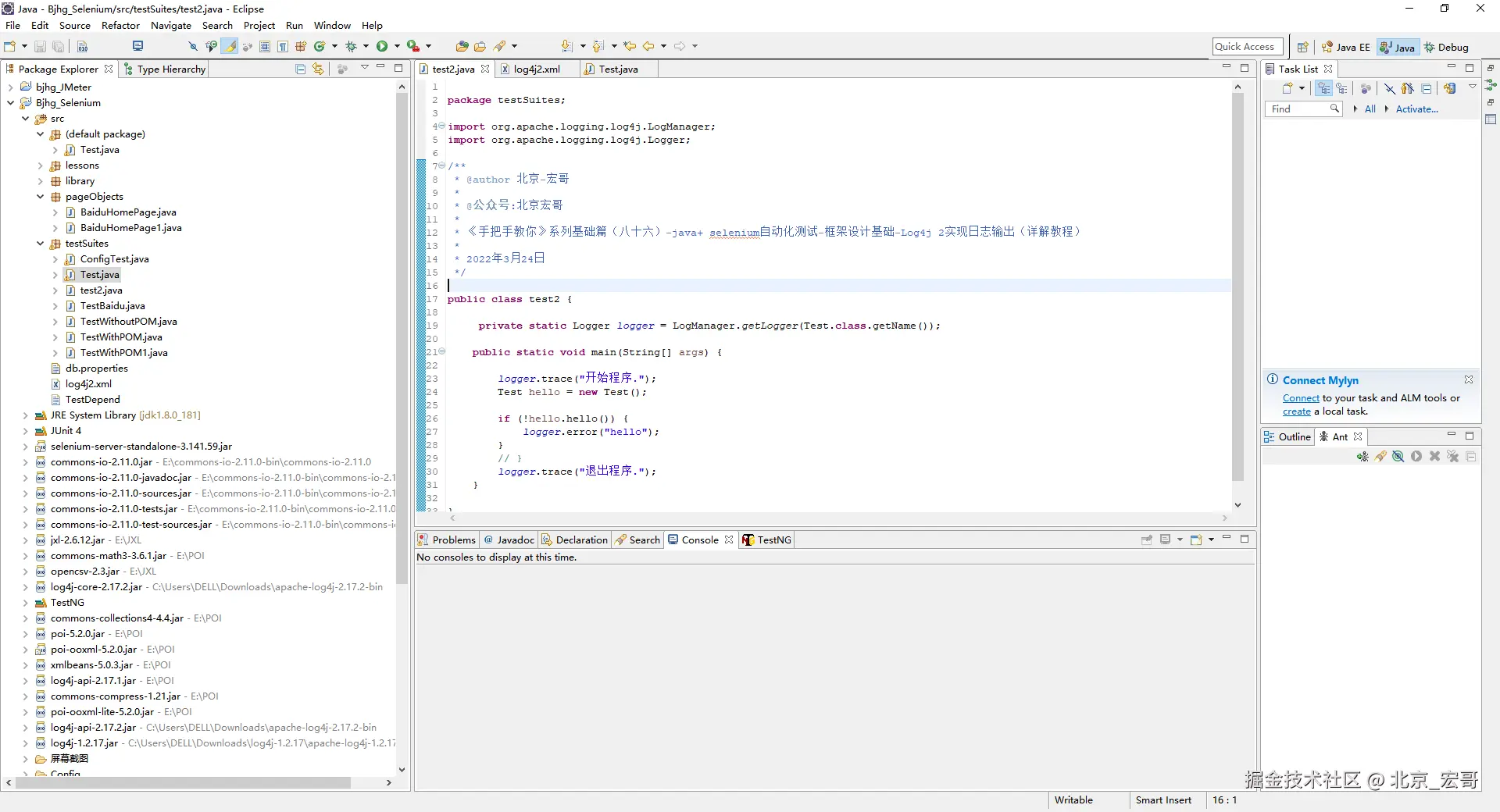Click the New file toolbar icon
The width and height of the screenshot is (1500, 812).
[x=10, y=47]
